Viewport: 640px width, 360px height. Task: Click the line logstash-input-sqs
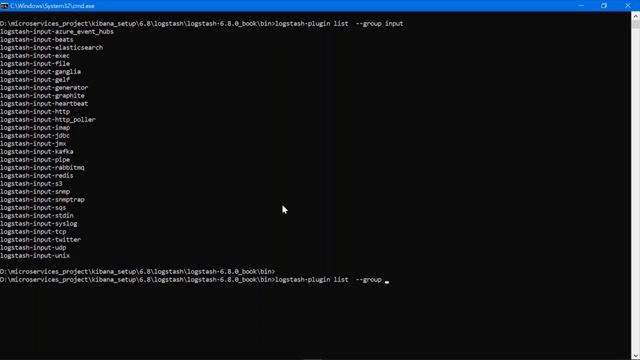(33, 208)
